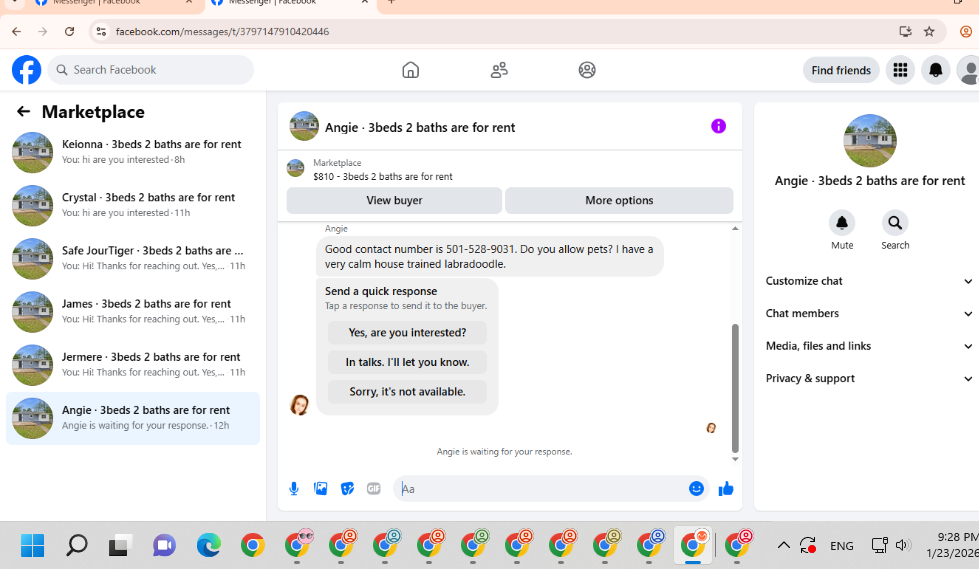Click the chat header listing thumbnail
979x569 pixels.
coord(304,126)
